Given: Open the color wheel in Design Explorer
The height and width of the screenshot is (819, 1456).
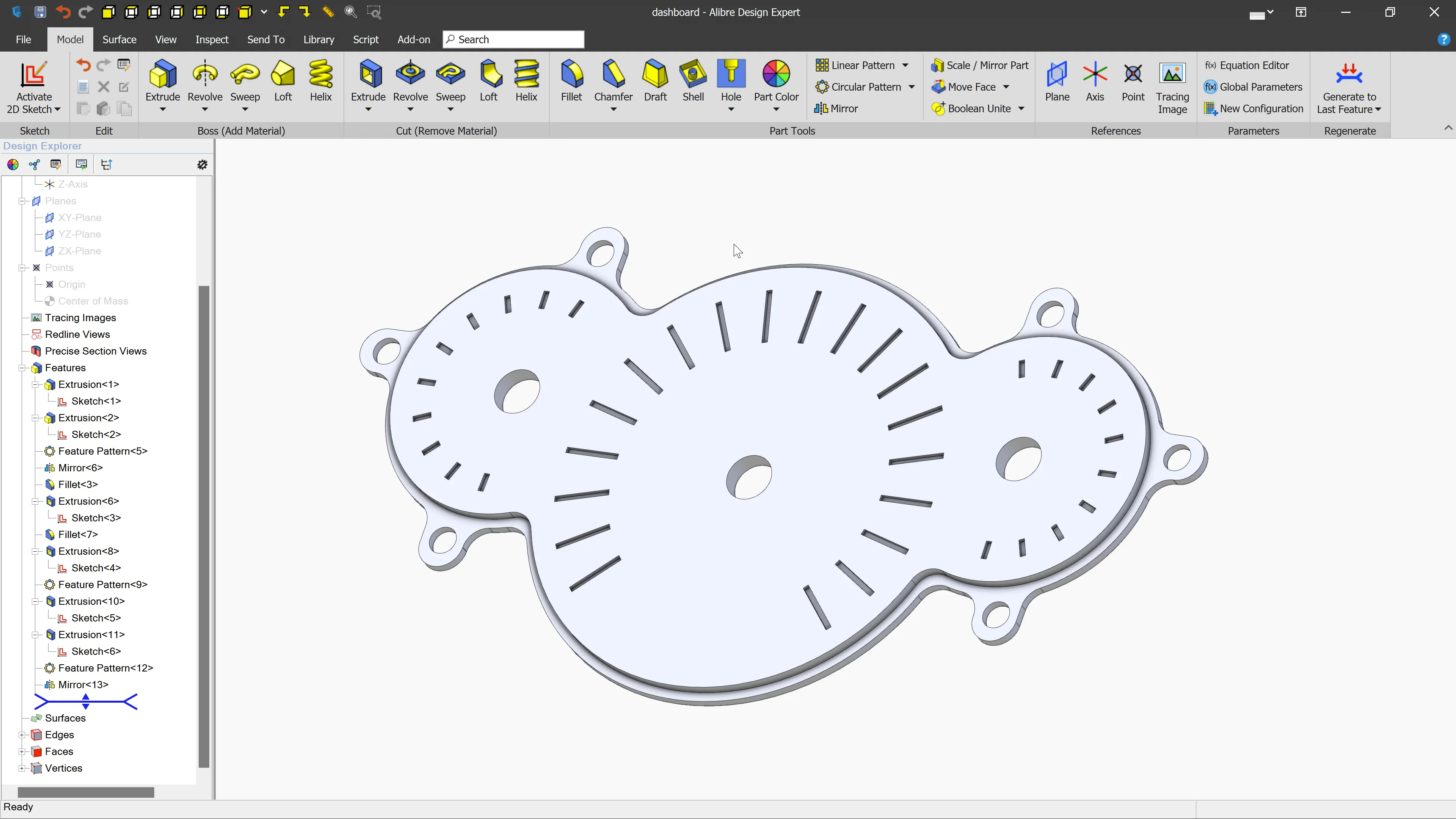Looking at the screenshot, I should (x=13, y=164).
